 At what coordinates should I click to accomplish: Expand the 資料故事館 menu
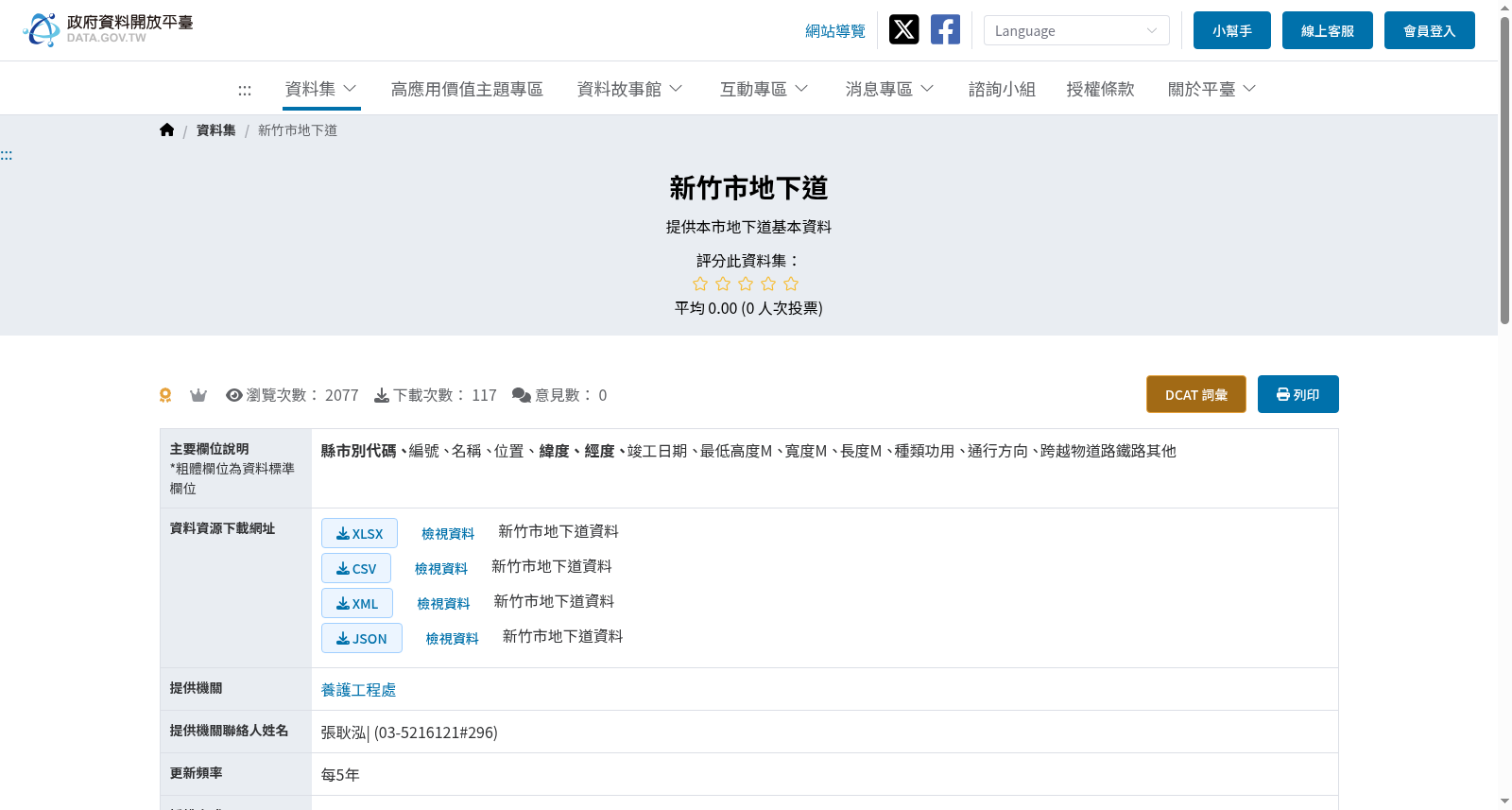pyautogui.click(x=630, y=89)
